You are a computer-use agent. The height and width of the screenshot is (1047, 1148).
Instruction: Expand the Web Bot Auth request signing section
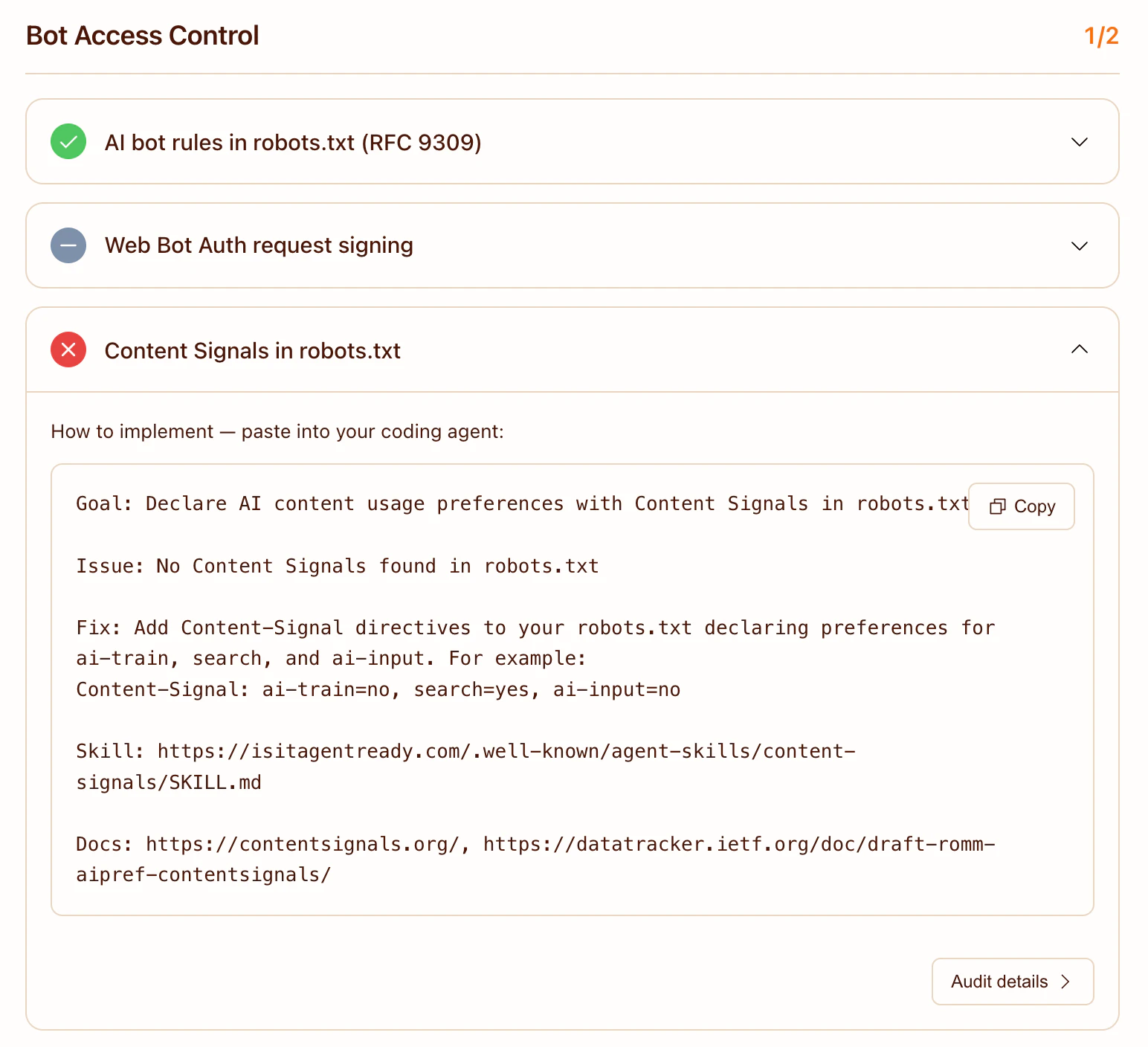[1080, 245]
